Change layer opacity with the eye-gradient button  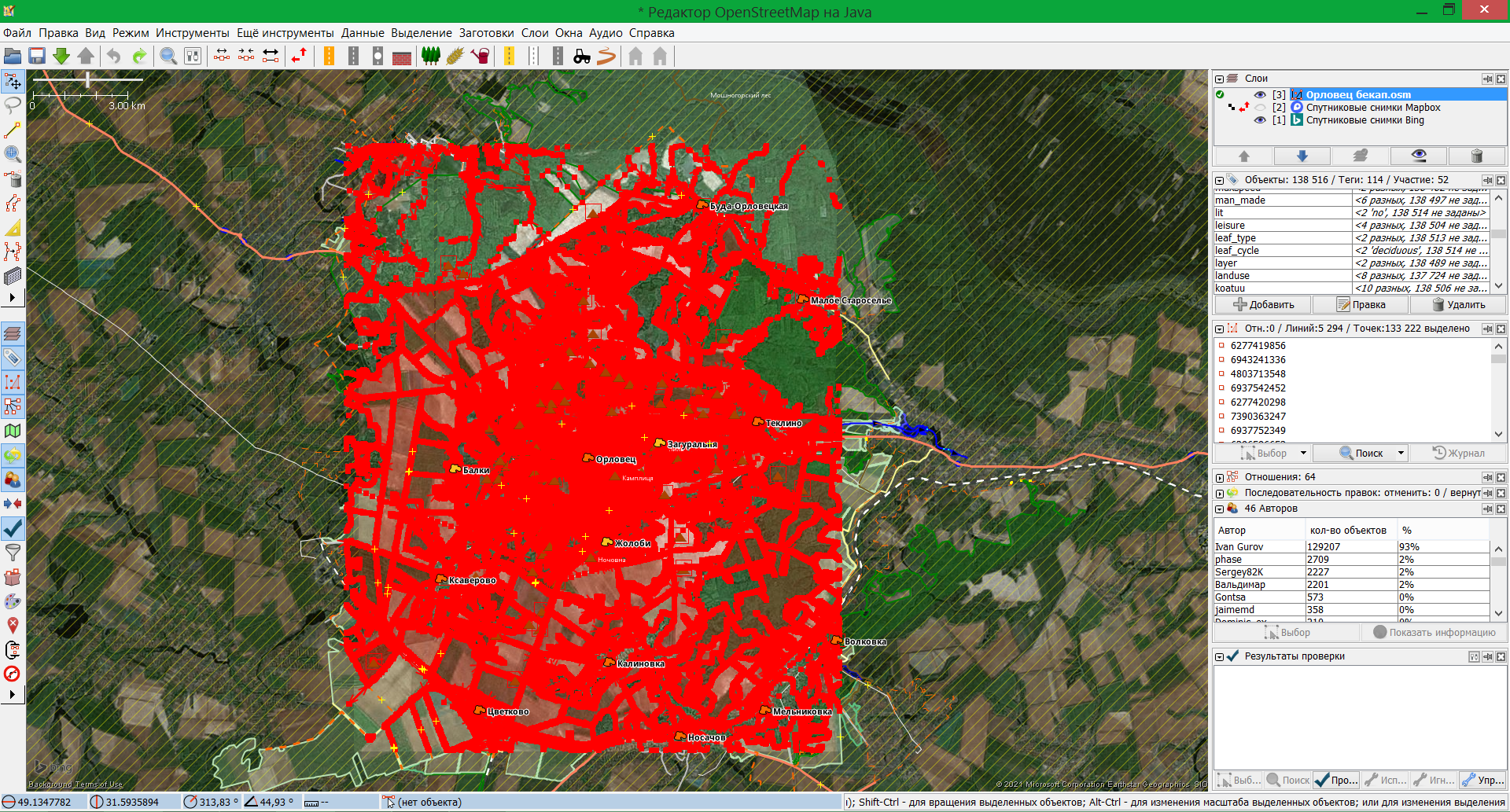click(x=1419, y=156)
